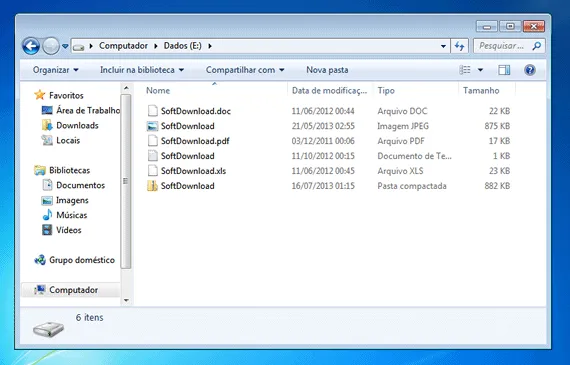Open Compartilhar com dropdown menu
570x365 pixels.
(245, 70)
